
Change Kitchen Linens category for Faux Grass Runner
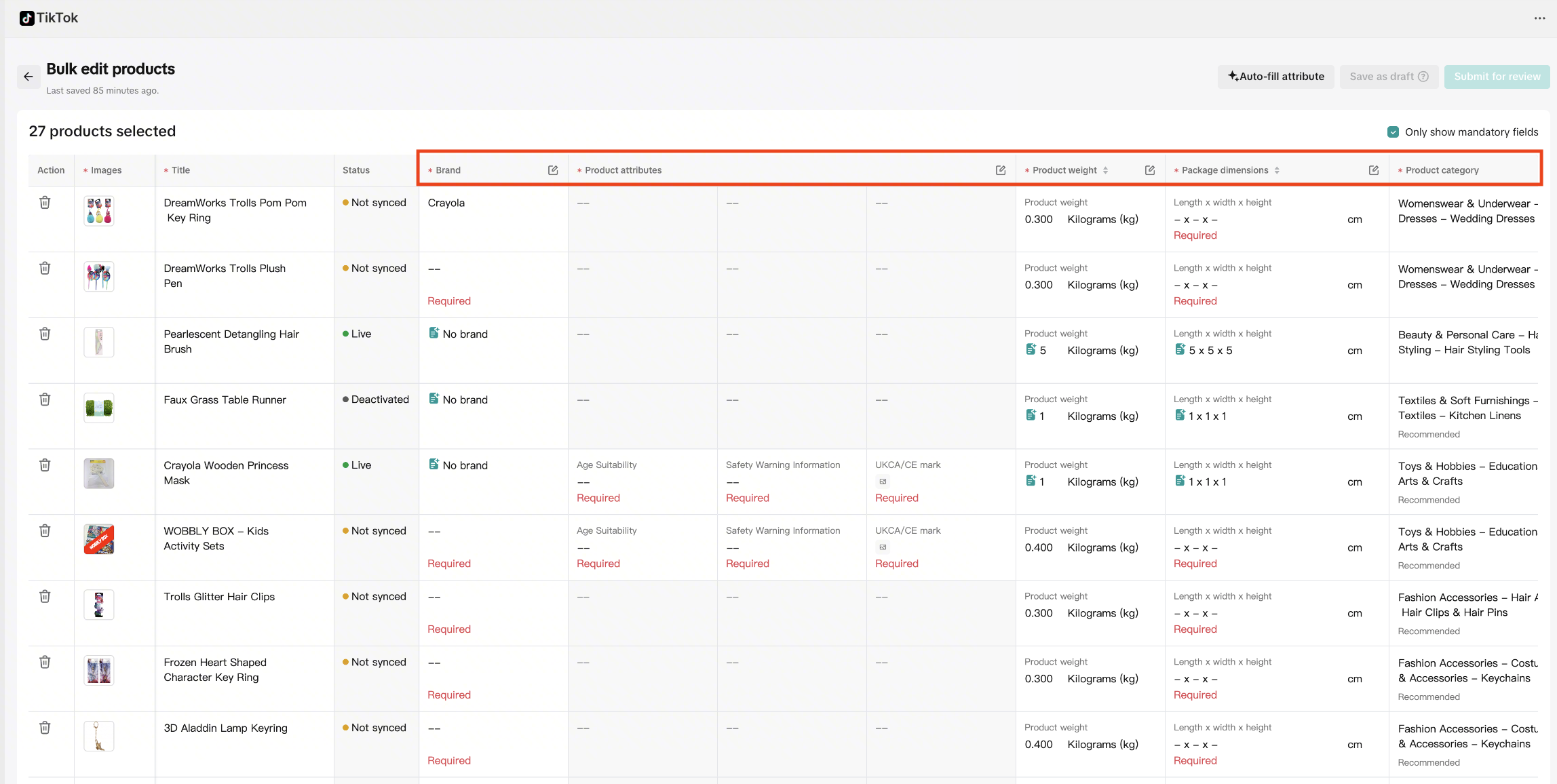point(1468,408)
